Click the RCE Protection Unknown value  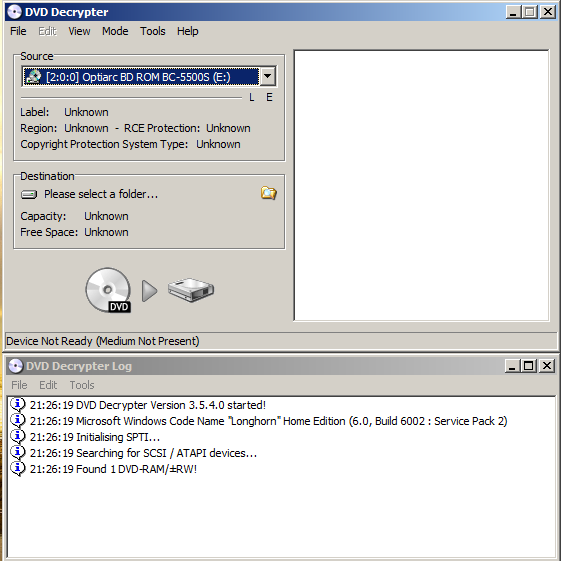tap(228, 128)
